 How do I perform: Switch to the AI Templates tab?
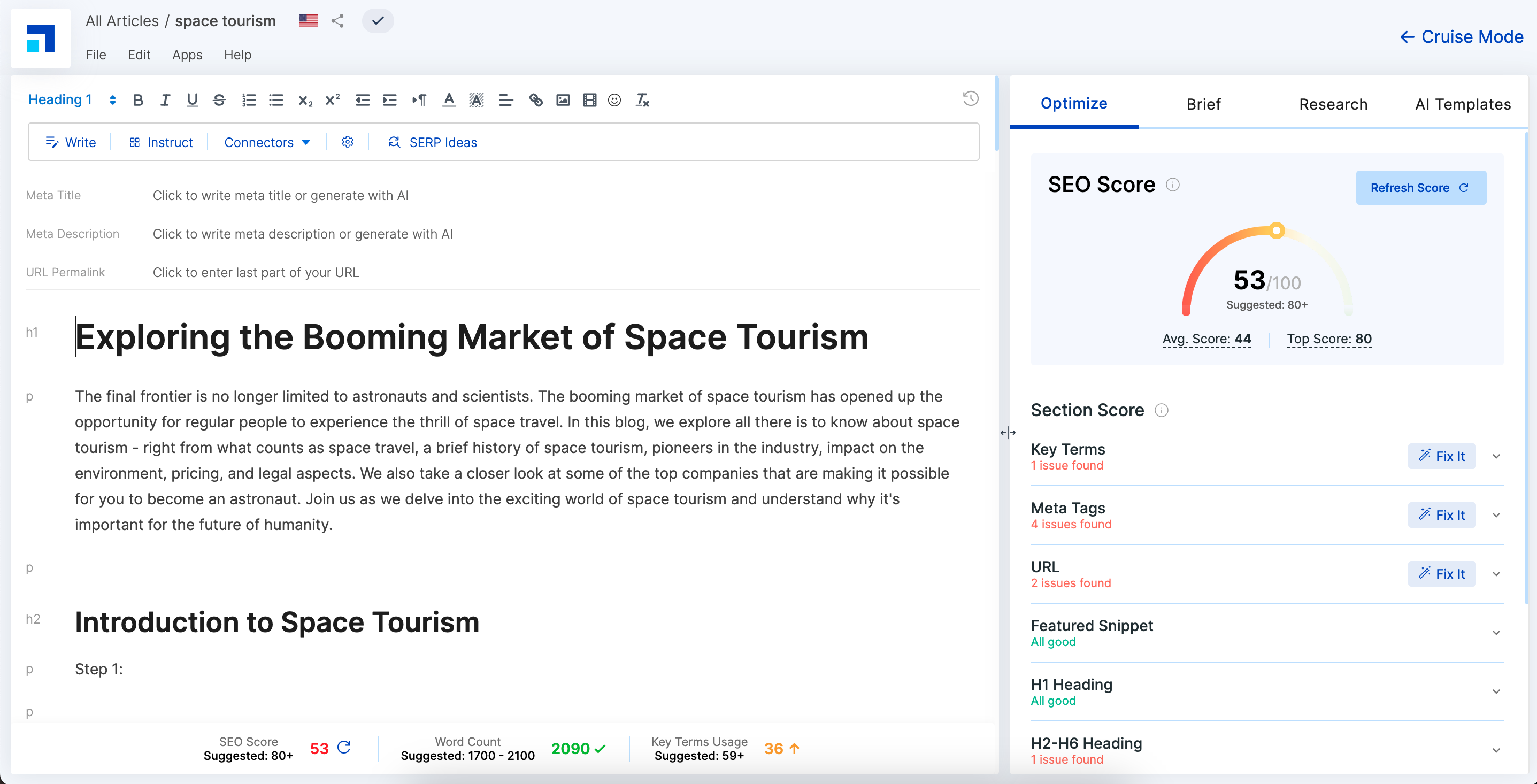pos(1463,104)
